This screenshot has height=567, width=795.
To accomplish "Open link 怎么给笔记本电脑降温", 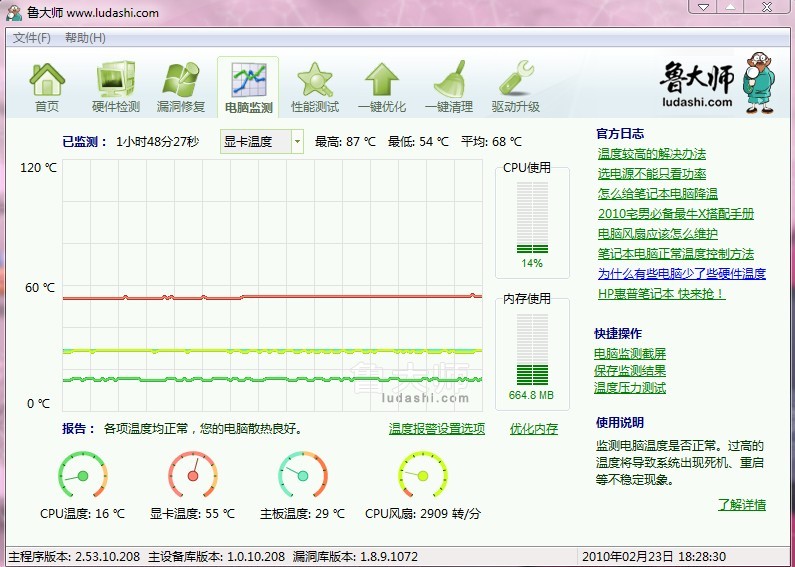I will [x=658, y=194].
